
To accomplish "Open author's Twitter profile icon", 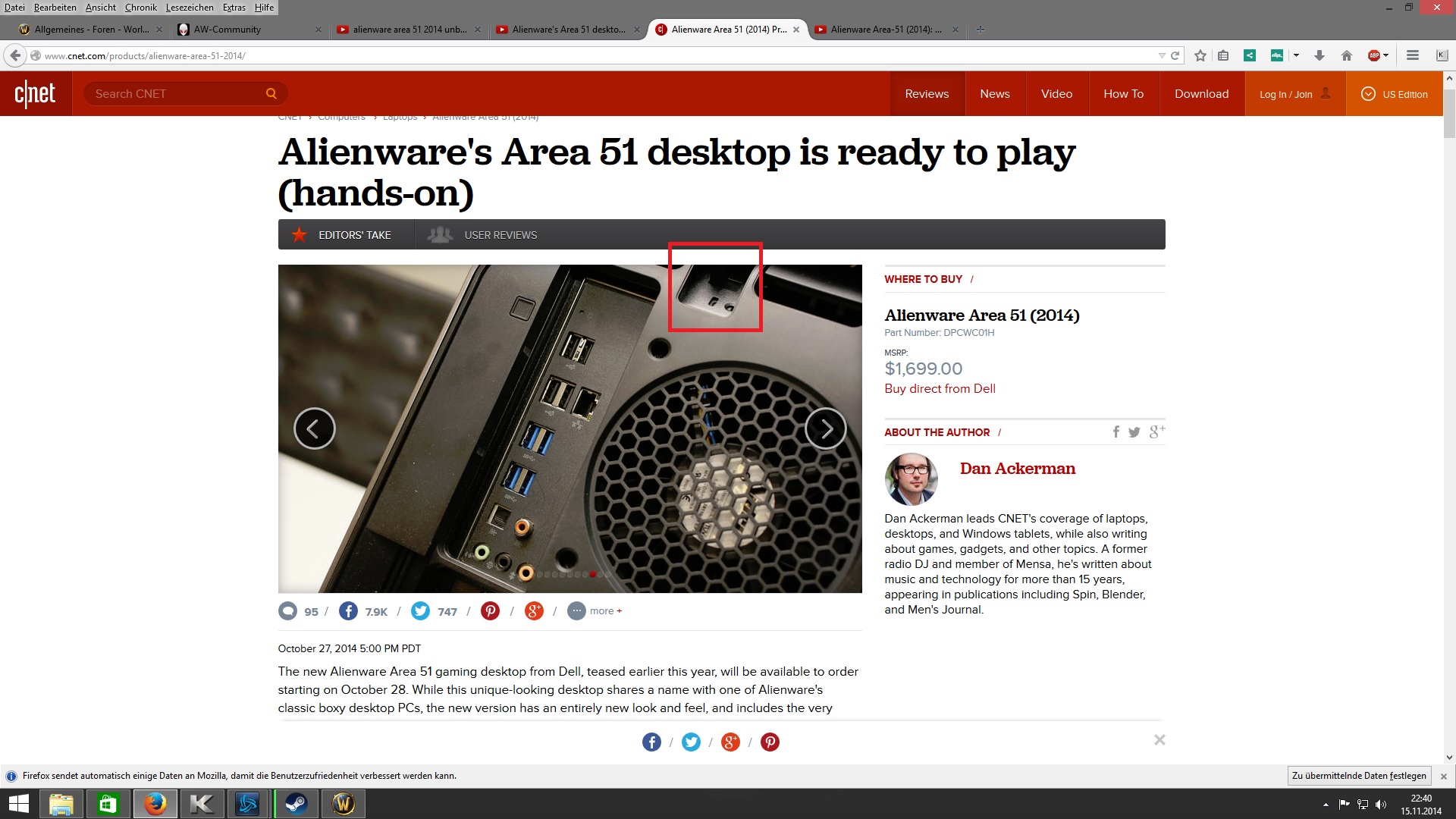I will click(1134, 432).
